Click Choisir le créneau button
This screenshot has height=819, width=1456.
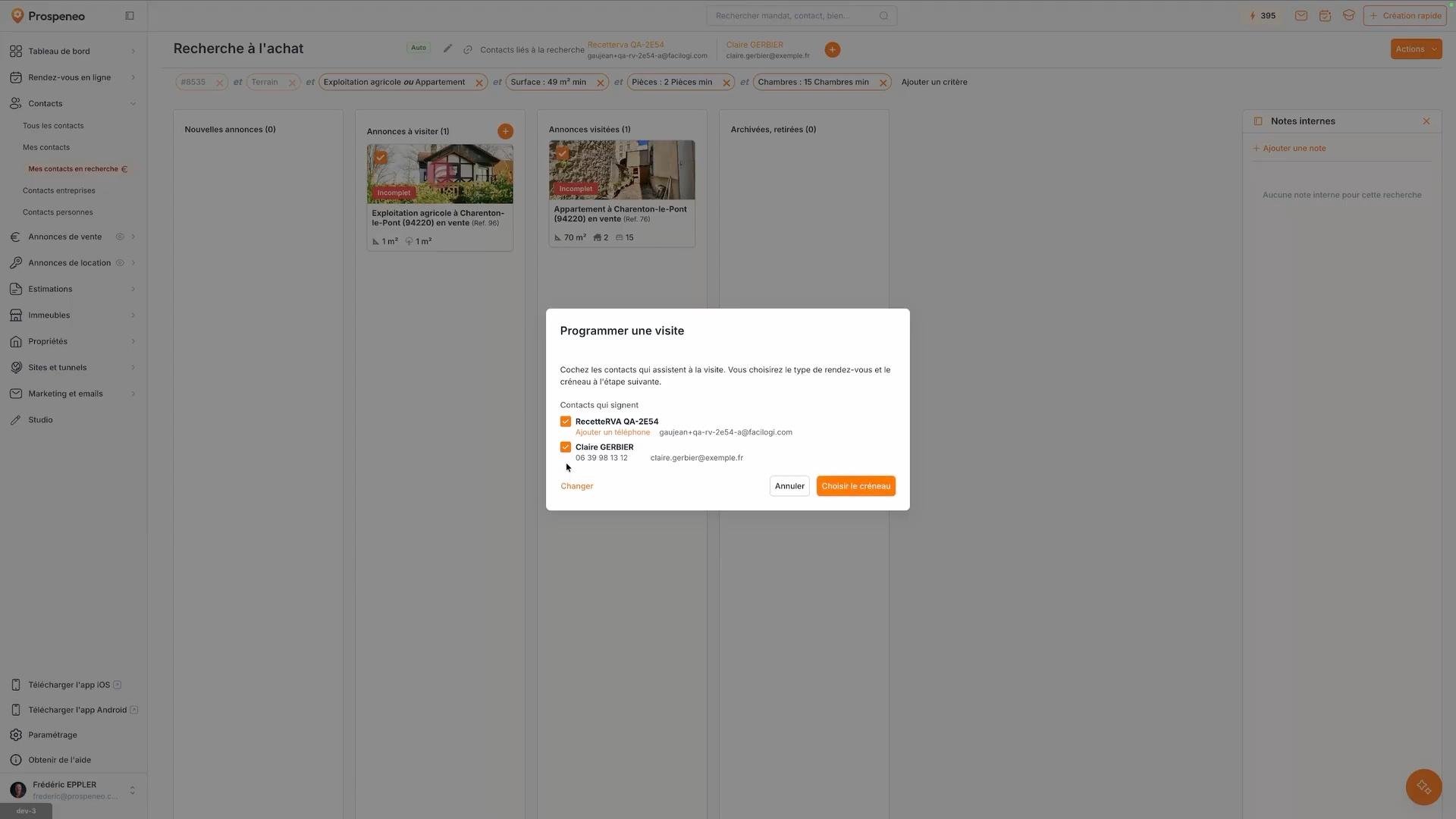(855, 487)
